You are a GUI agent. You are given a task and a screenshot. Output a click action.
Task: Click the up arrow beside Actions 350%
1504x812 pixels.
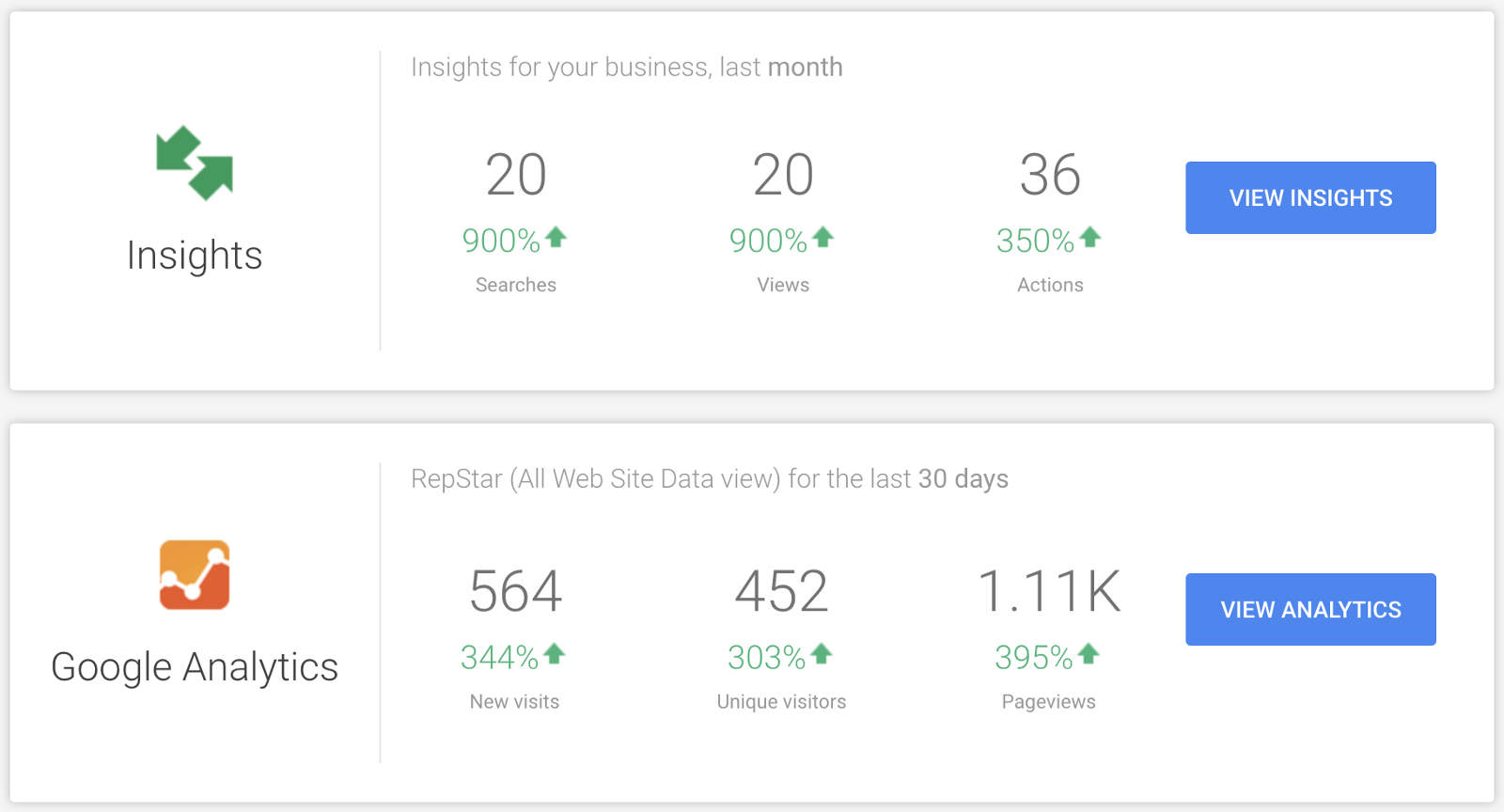(1089, 237)
